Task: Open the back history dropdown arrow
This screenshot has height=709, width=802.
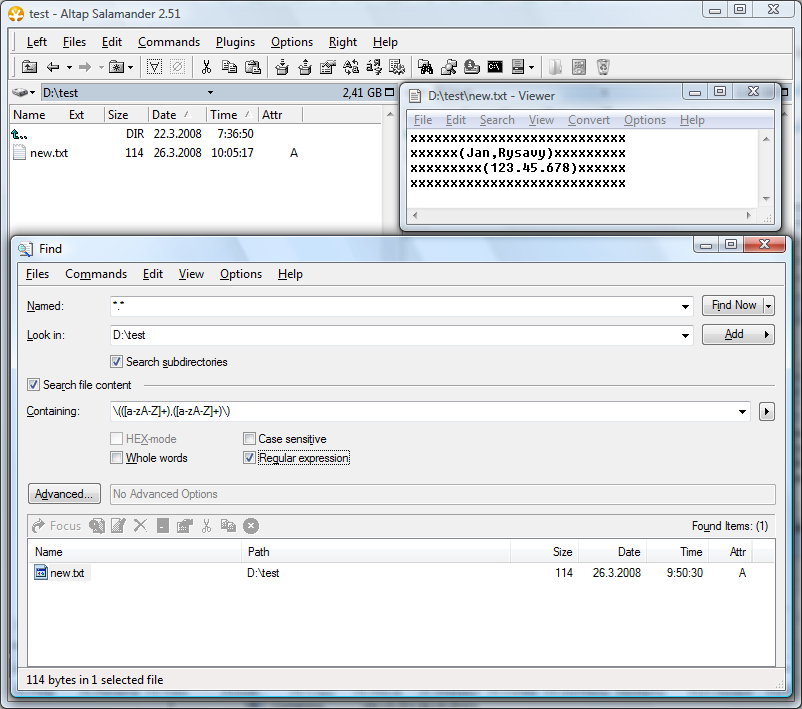Action: pyautogui.click(x=69, y=67)
